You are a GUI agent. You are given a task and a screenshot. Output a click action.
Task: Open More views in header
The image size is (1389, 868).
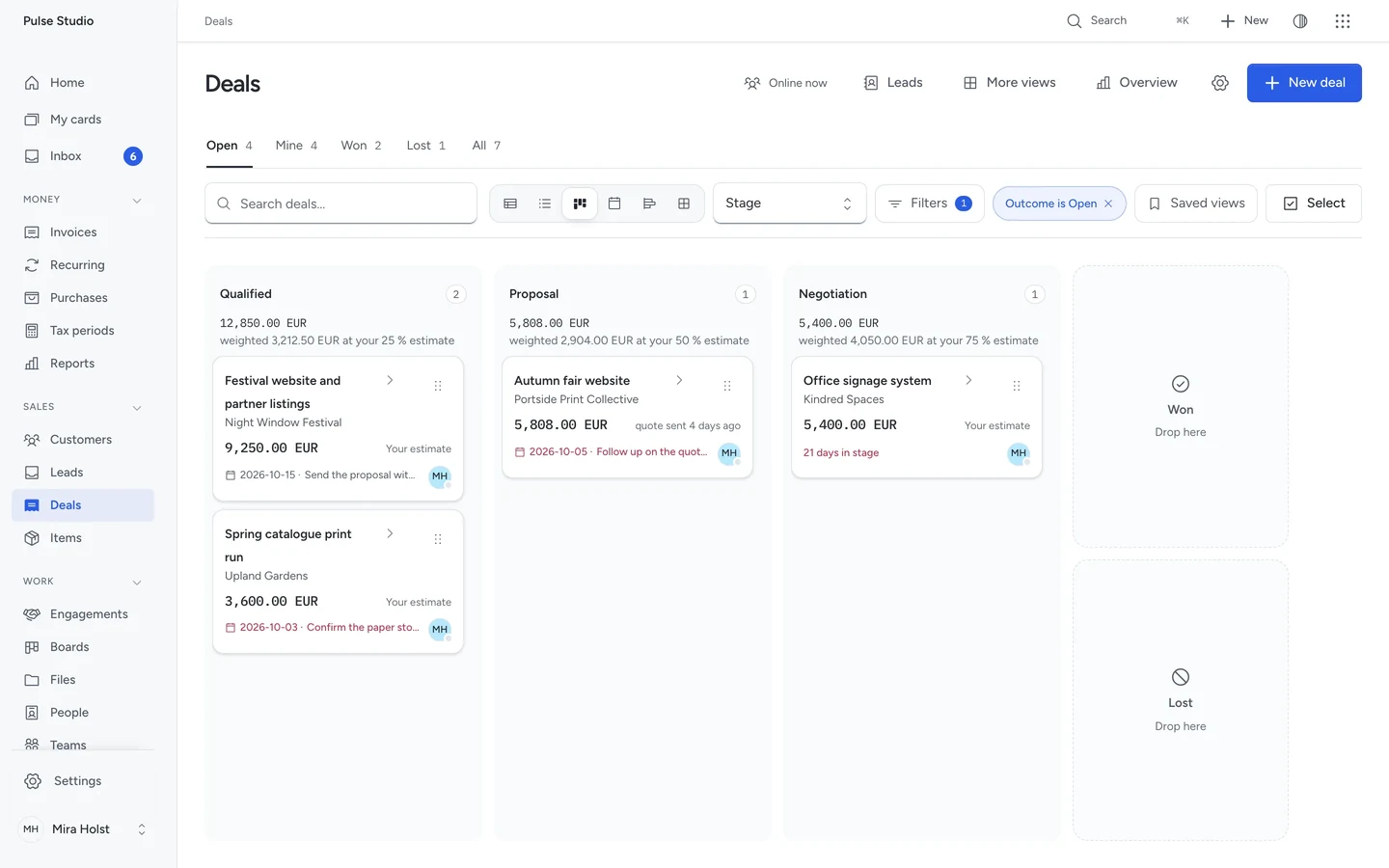(1009, 83)
